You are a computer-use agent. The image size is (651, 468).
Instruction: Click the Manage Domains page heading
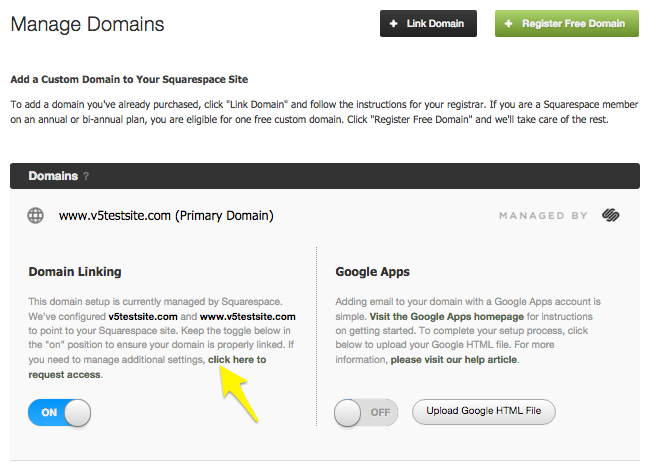(87, 23)
